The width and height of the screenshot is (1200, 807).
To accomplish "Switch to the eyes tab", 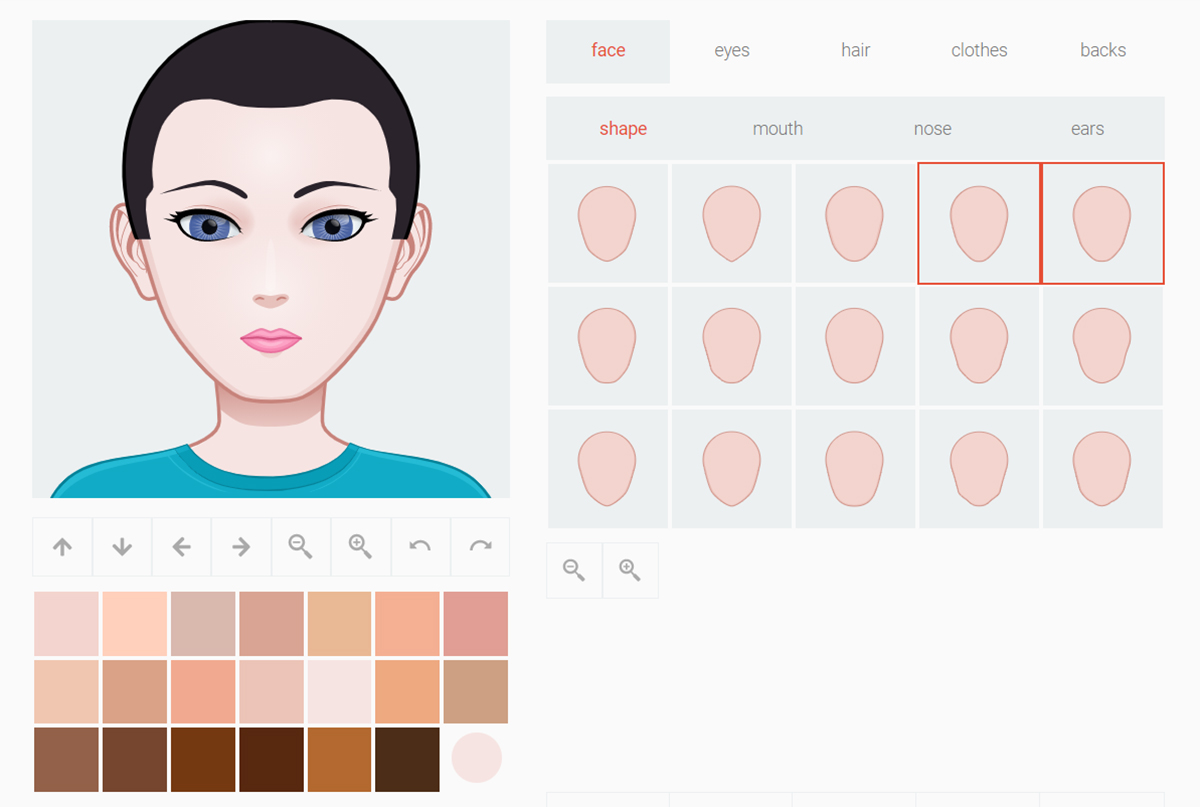I will [x=731, y=50].
